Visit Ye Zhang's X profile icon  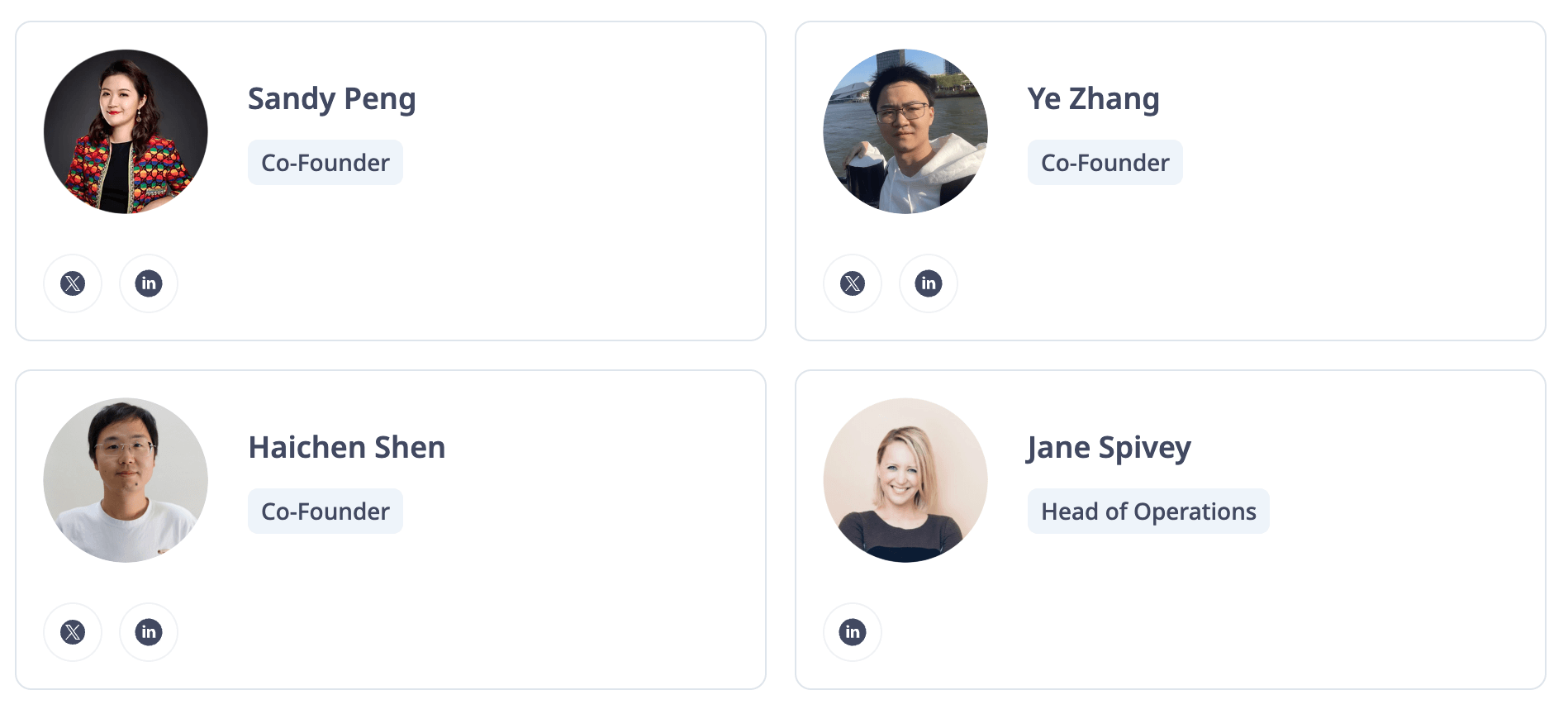pyautogui.click(x=853, y=283)
